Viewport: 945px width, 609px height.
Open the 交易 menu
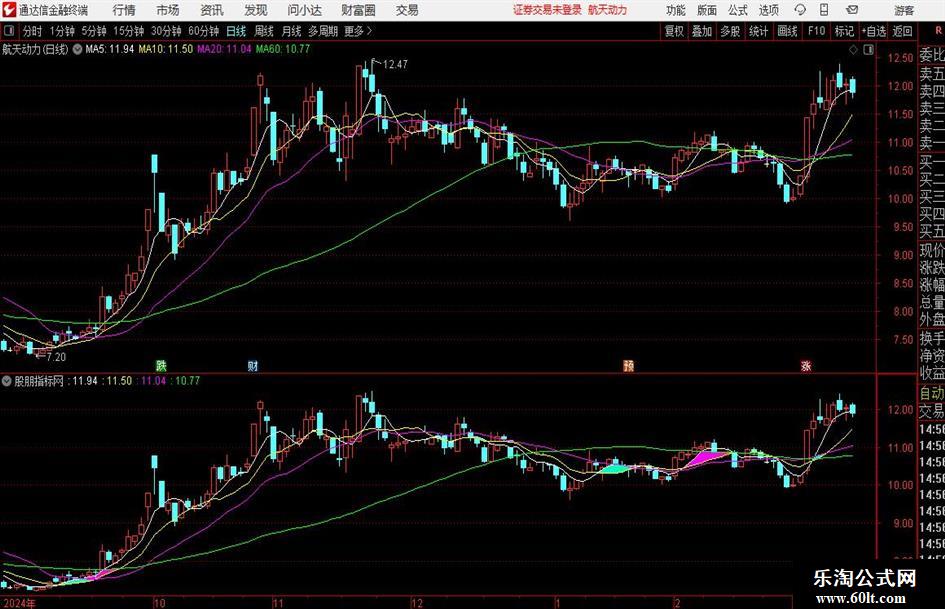pyautogui.click(x=407, y=10)
